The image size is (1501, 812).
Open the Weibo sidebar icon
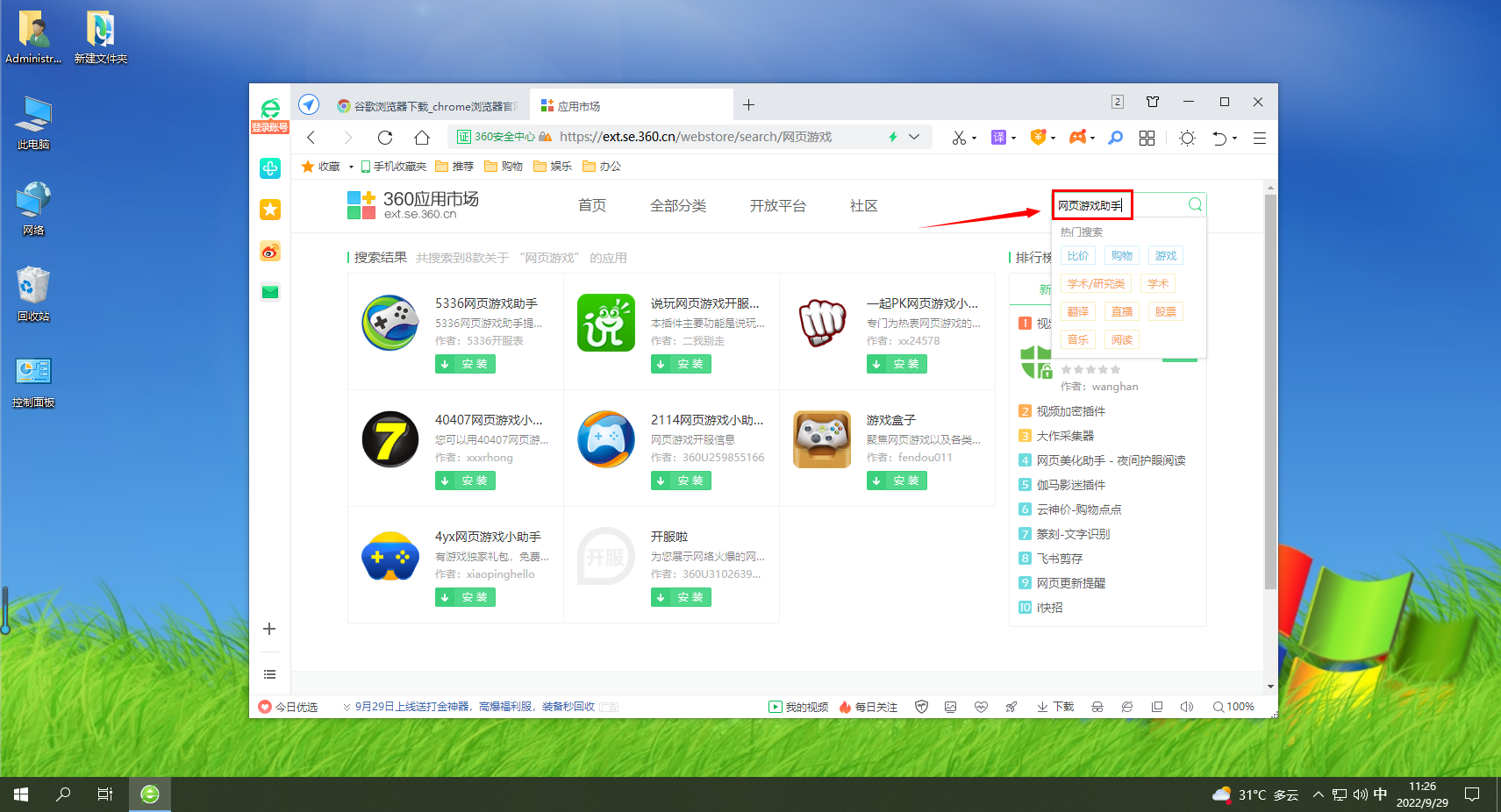[x=270, y=252]
